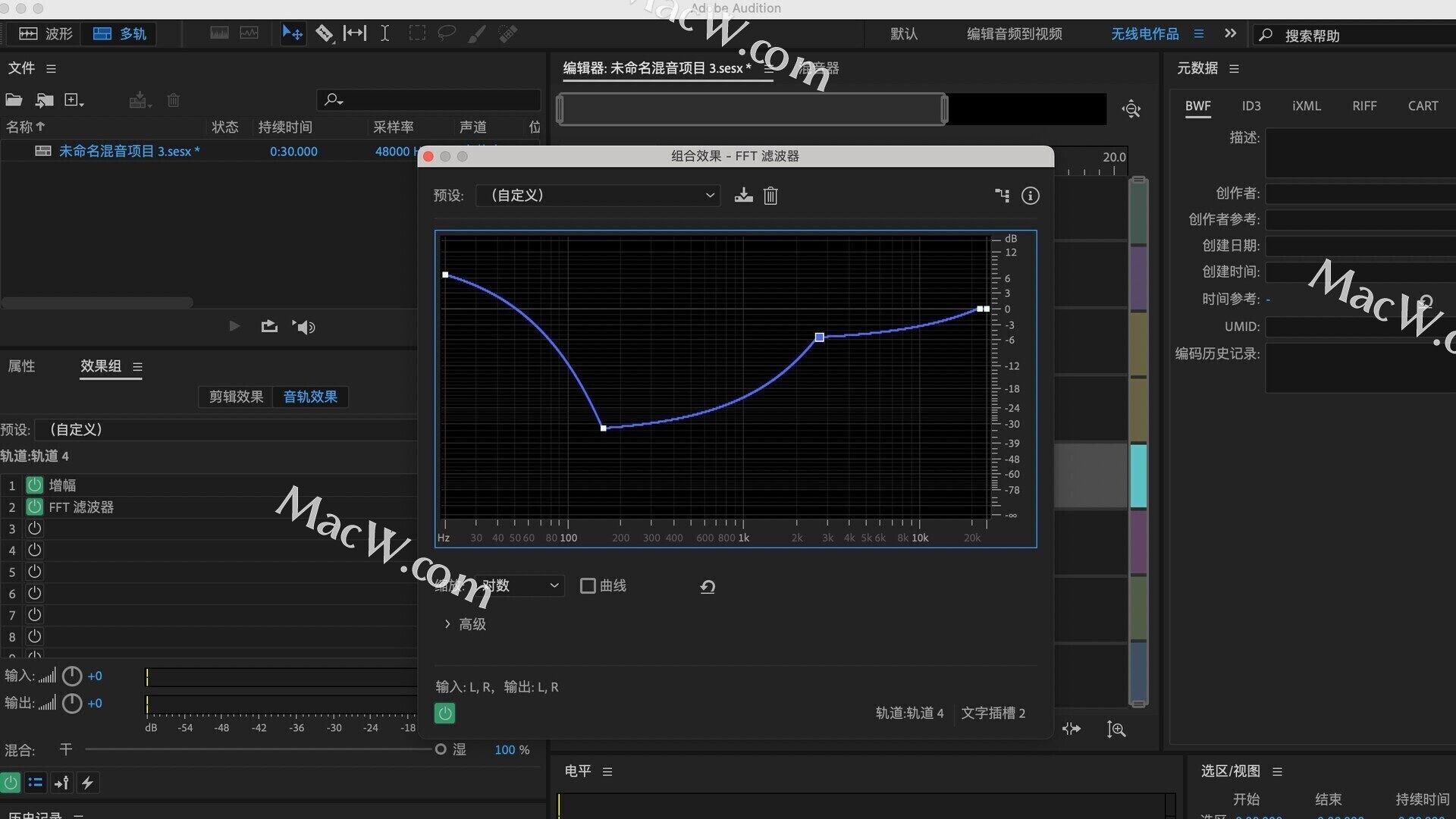Image resolution: width=1456 pixels, height=819 pixels.
Task: Select the Paintbrush Selection tool
Action: [477, 33]
